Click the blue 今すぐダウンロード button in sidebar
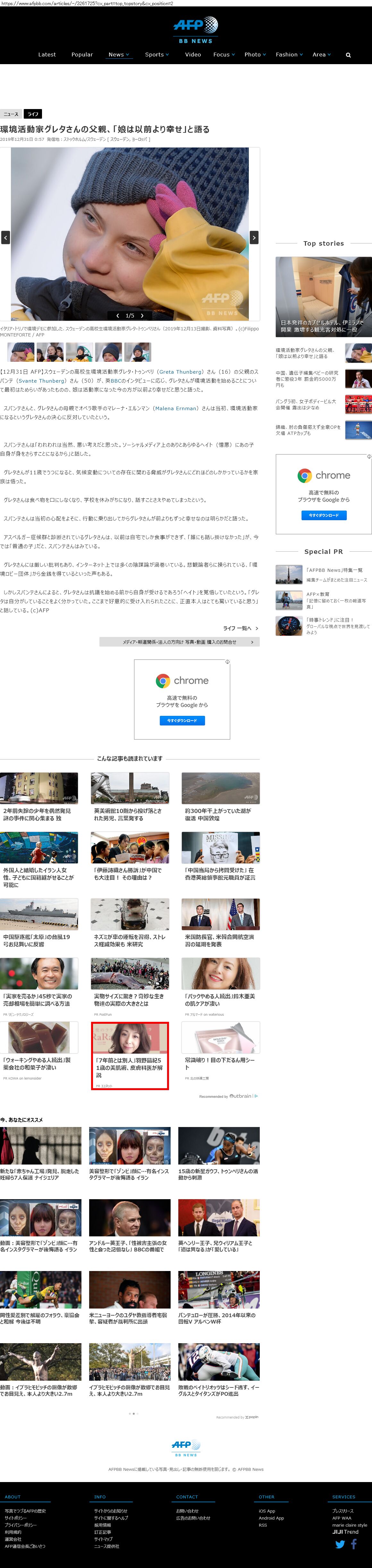372x1568 pixels. click(x=324, y=515)
